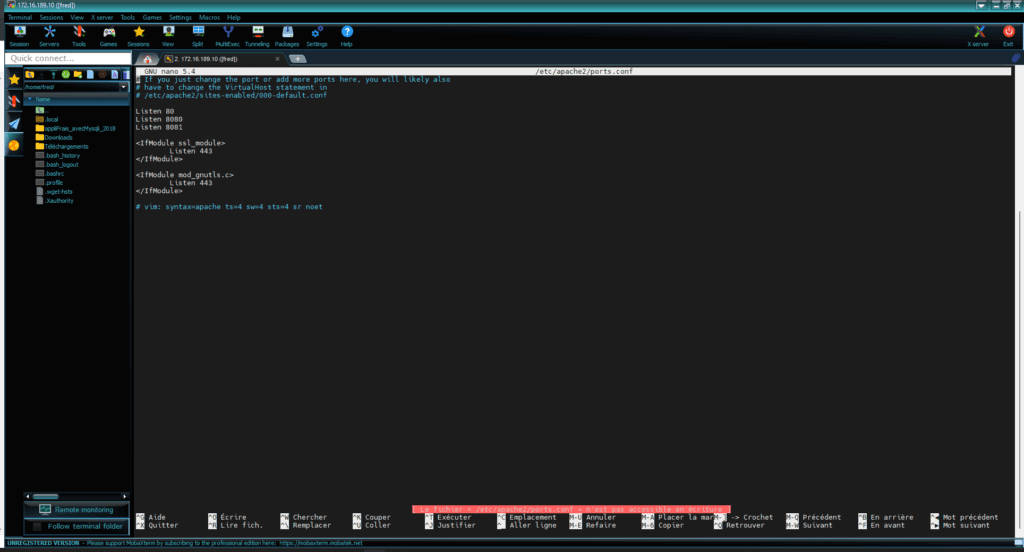
Task: Click the Split terminal icon
Action: 197,36
